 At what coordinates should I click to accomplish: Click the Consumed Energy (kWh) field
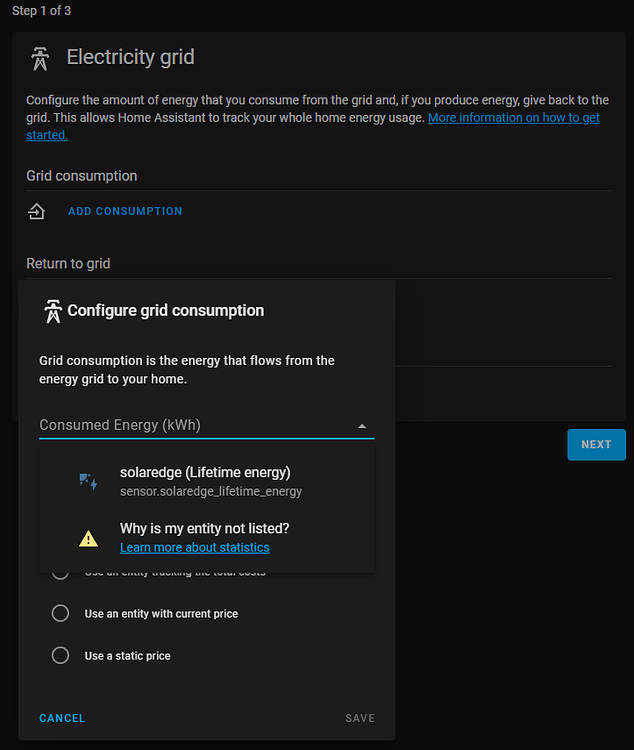tap(190, 425)
